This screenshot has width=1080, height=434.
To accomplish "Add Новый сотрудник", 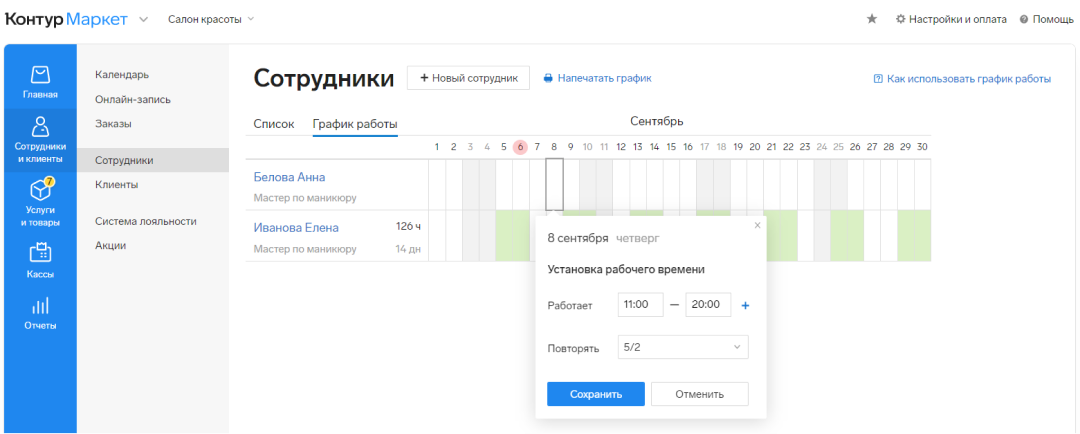I will 468,78.
